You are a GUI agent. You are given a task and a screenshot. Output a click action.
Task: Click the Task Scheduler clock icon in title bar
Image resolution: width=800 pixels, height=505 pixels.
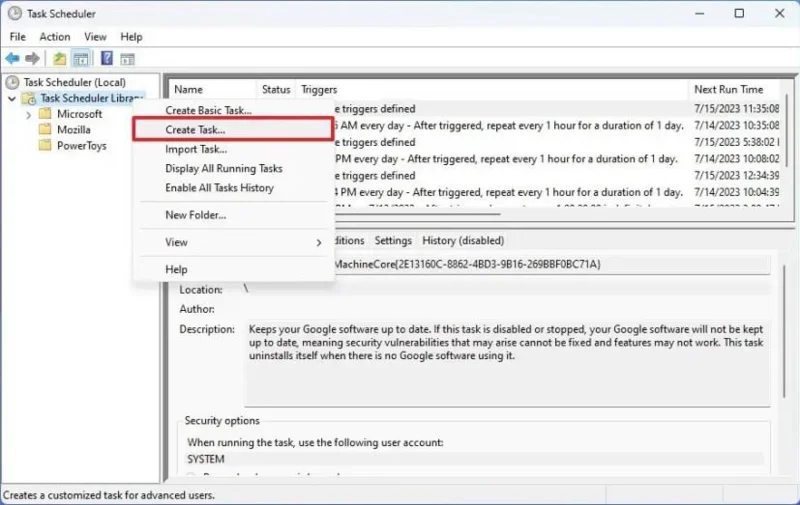point(15,14)
